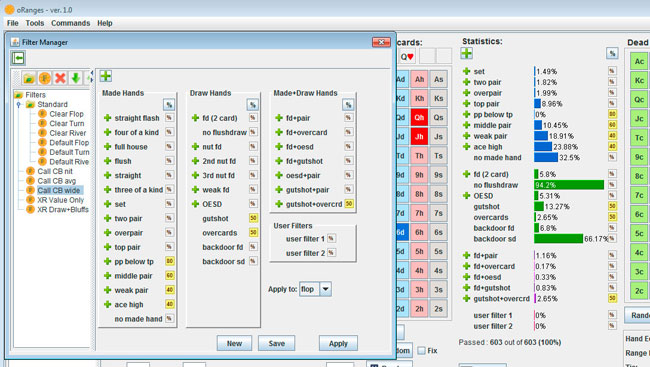
Task: Click the Apply button
Action: tap(338, 343)
